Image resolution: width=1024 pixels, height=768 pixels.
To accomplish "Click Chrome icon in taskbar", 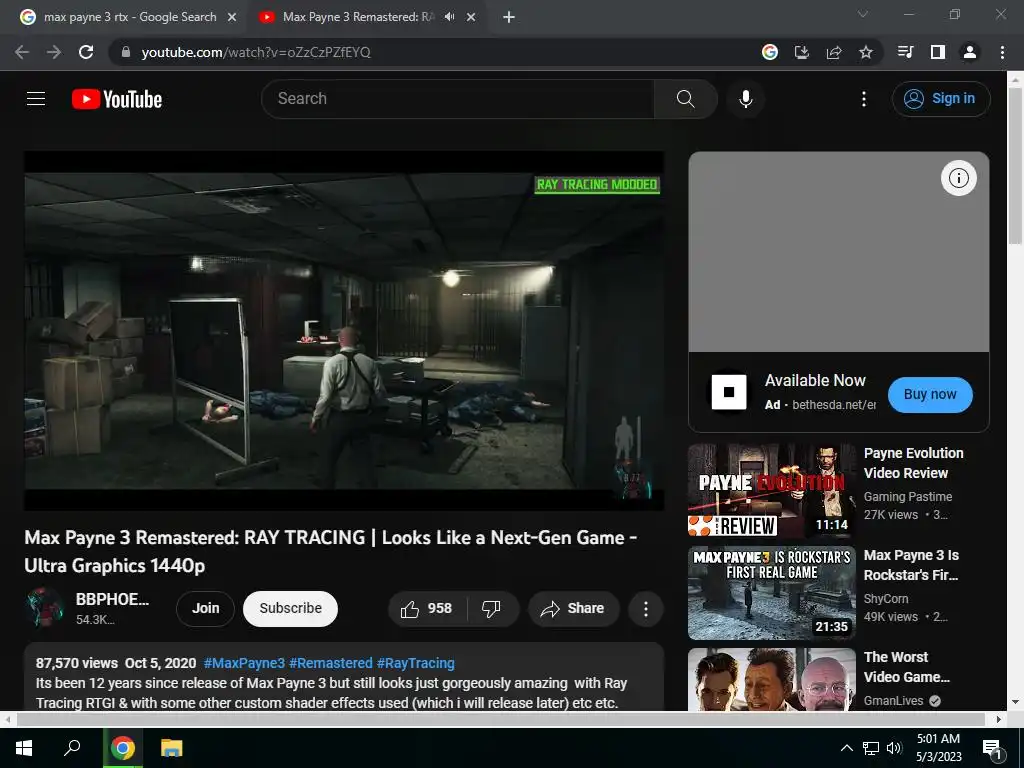I will [122, 748].
